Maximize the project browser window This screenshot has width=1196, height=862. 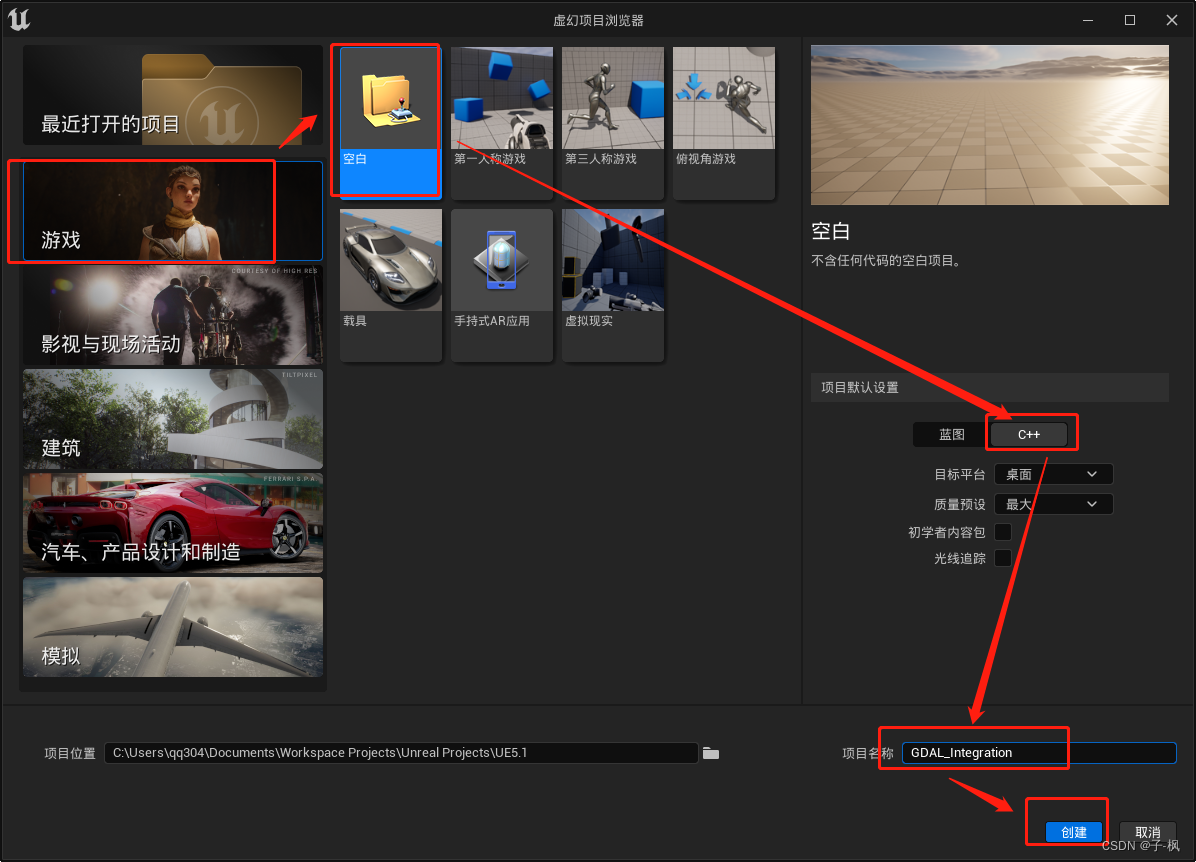click(x=1130, y=21)
